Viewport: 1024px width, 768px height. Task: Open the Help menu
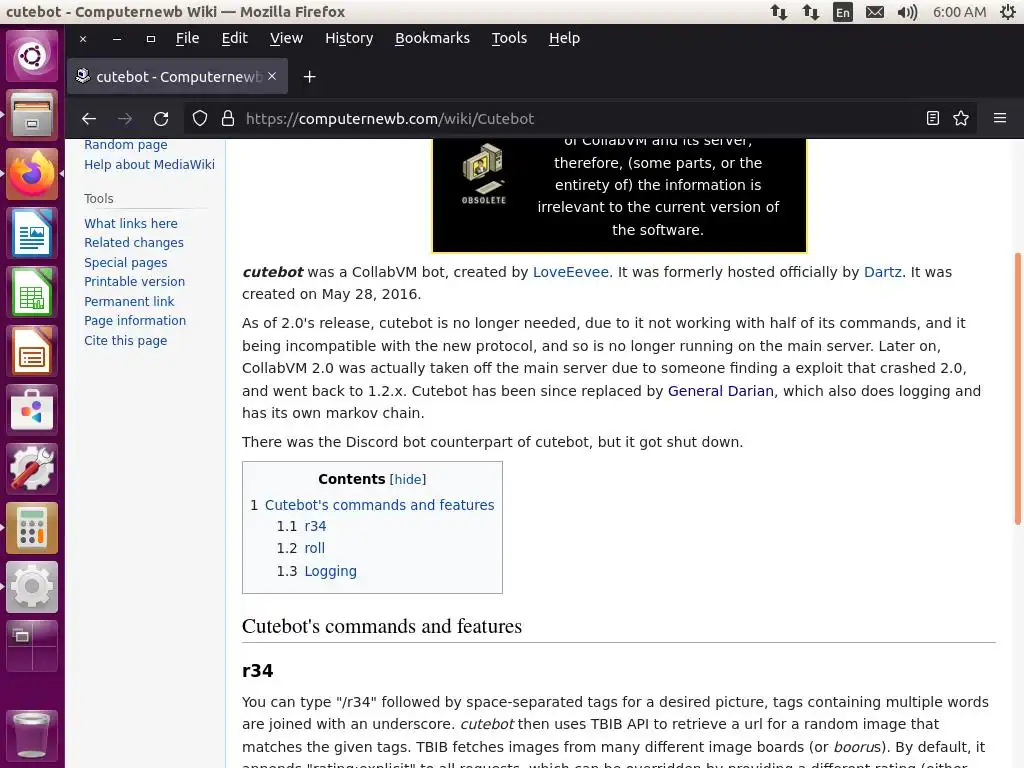tap(564, 39)
